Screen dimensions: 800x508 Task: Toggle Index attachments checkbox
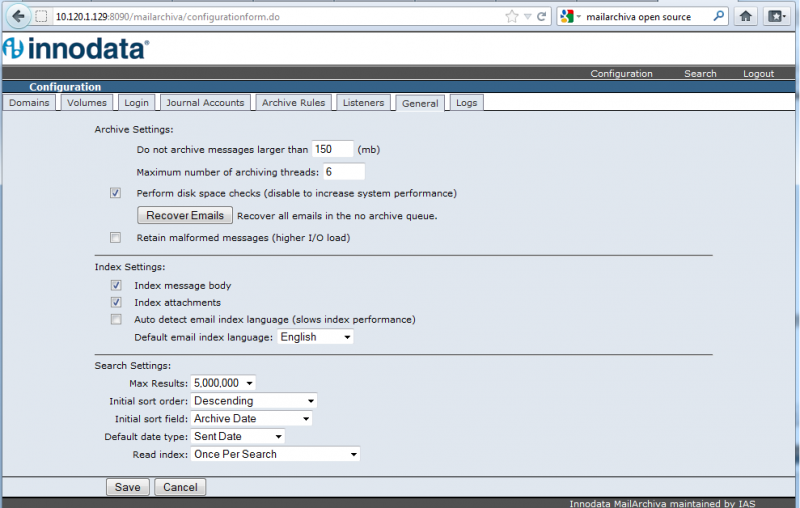[116, 302]
